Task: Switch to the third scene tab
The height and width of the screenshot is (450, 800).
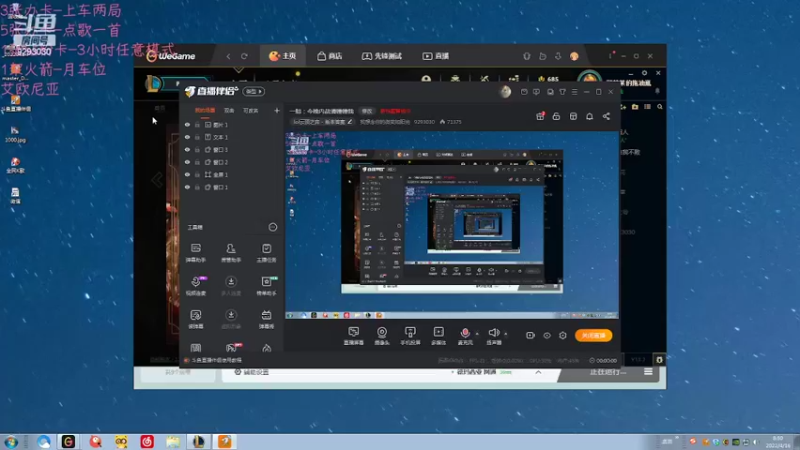Action: (251, 110)
